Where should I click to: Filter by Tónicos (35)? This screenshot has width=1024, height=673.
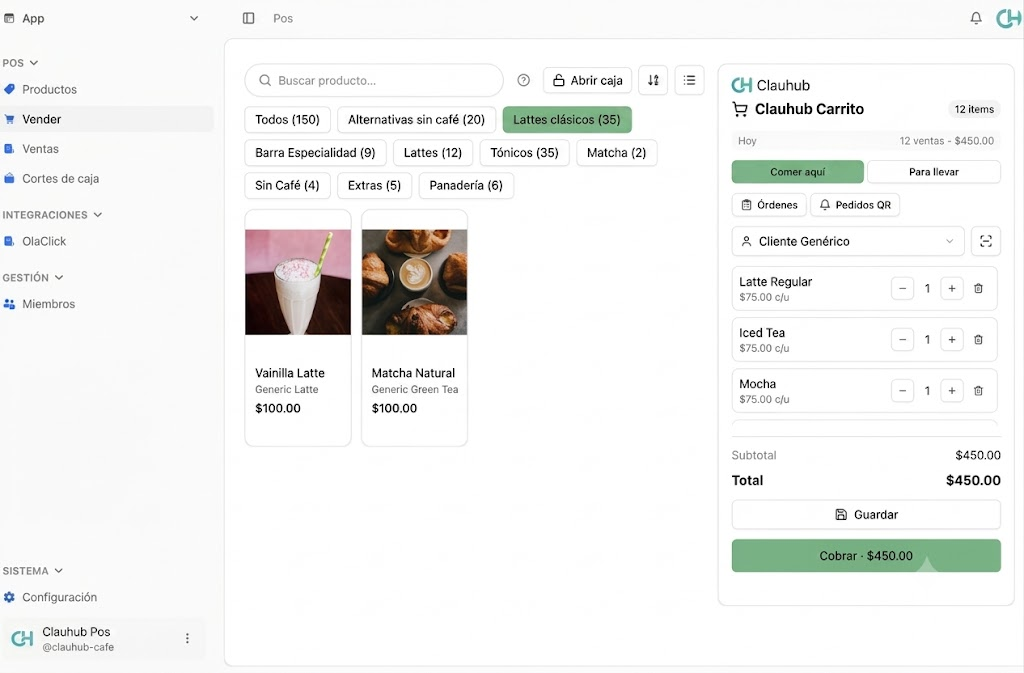tap(524, 153)
